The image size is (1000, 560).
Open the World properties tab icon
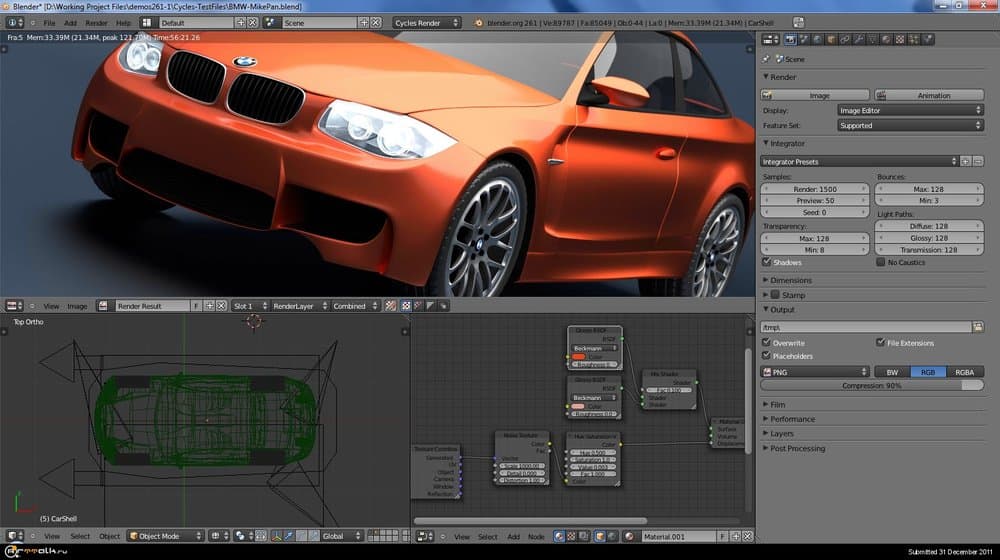pyautogui.click(x=817, y=39)
